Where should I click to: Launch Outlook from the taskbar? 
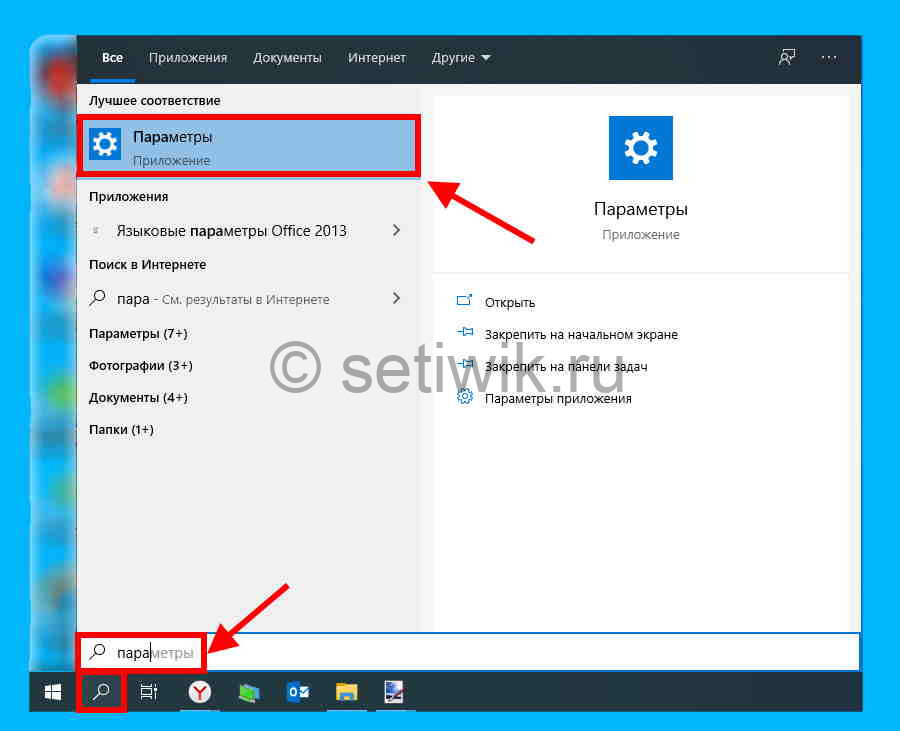(x=296, y=691)
